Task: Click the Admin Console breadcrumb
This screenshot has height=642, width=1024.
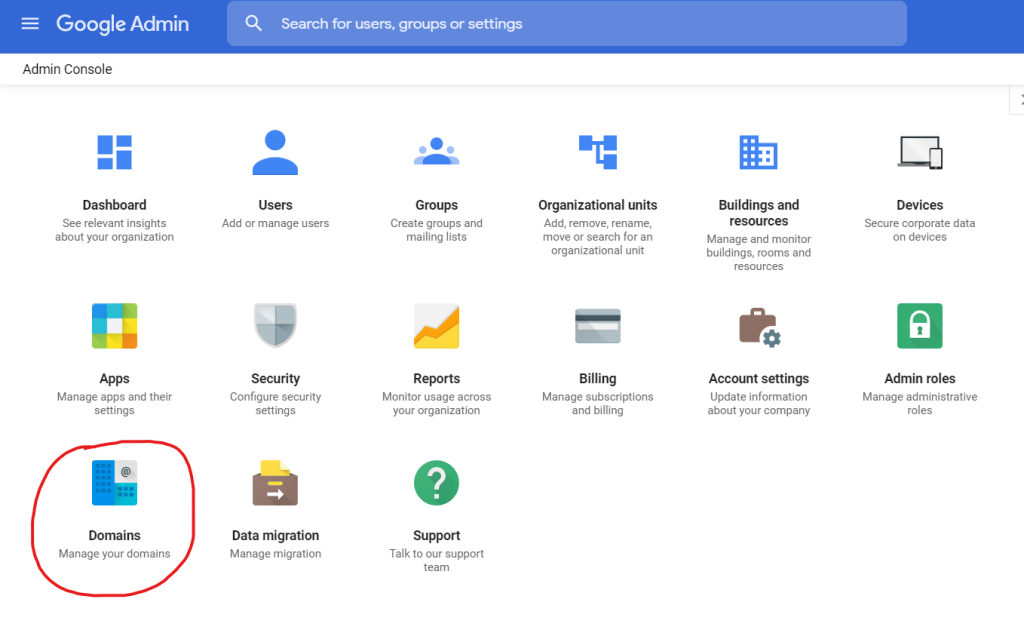Action: click(67, 69)
